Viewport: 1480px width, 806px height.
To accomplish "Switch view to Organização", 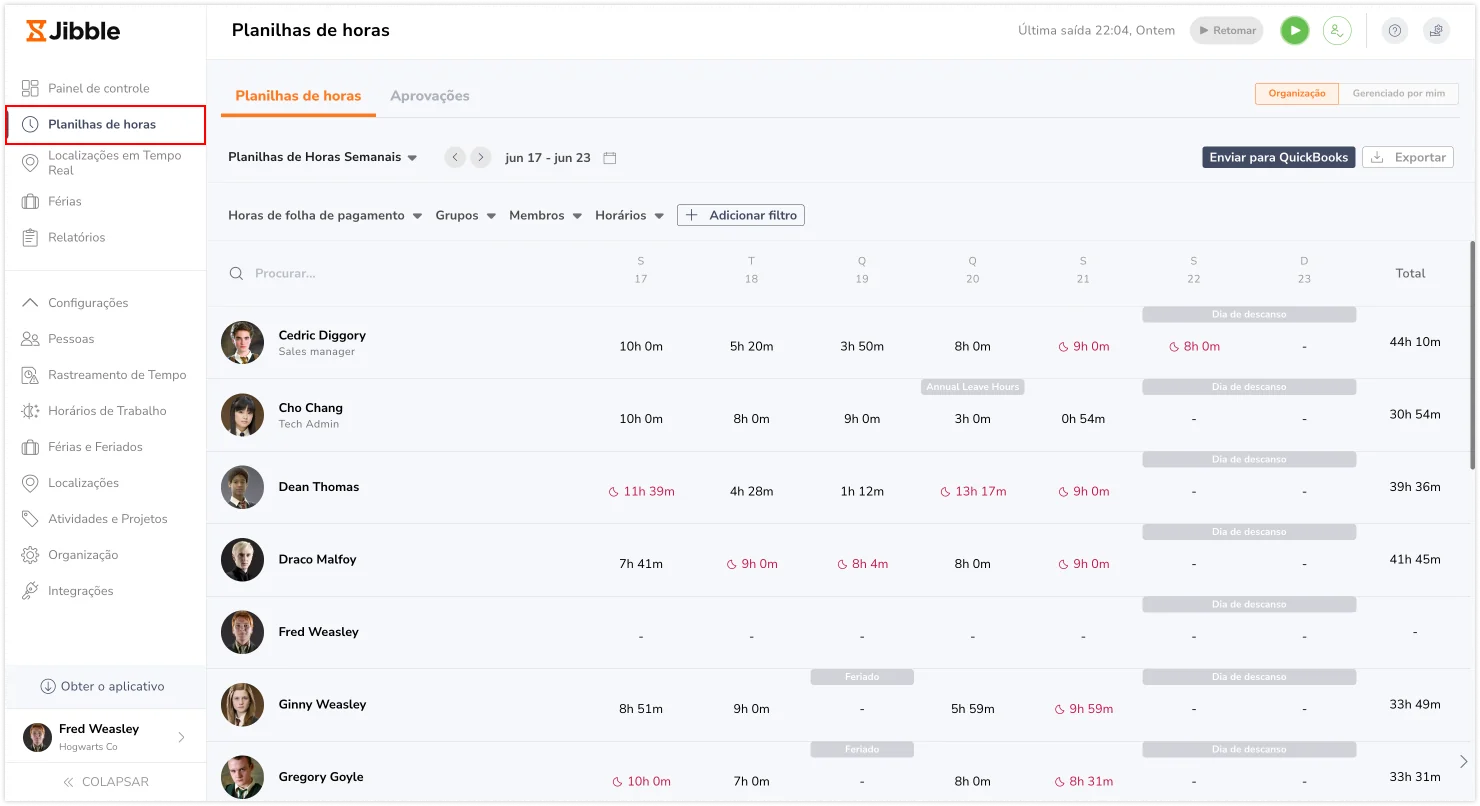I will 1296,93.
